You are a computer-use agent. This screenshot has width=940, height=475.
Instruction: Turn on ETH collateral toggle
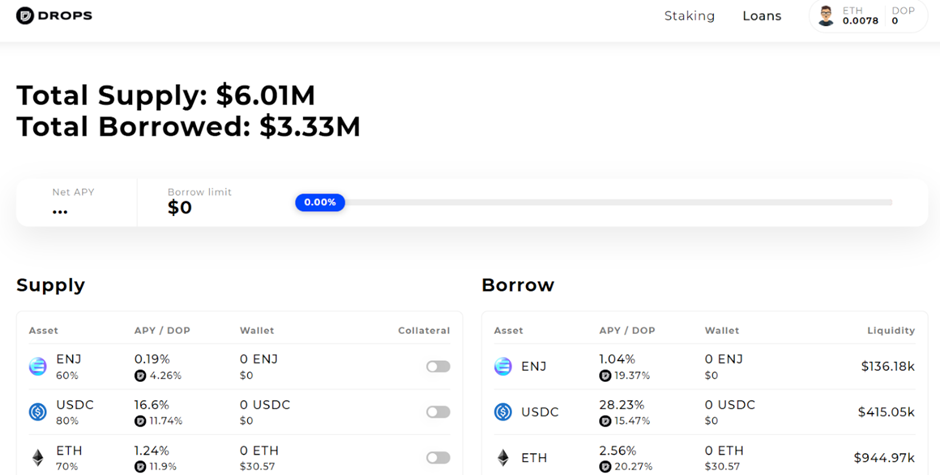[x=438, y=458]
